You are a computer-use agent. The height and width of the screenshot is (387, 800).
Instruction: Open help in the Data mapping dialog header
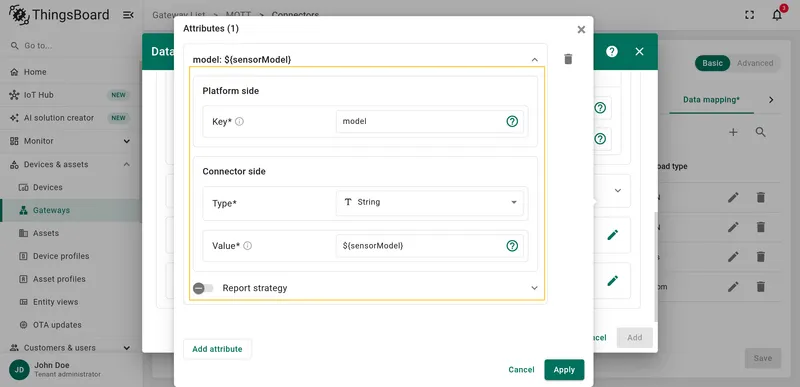pos(612,51)
